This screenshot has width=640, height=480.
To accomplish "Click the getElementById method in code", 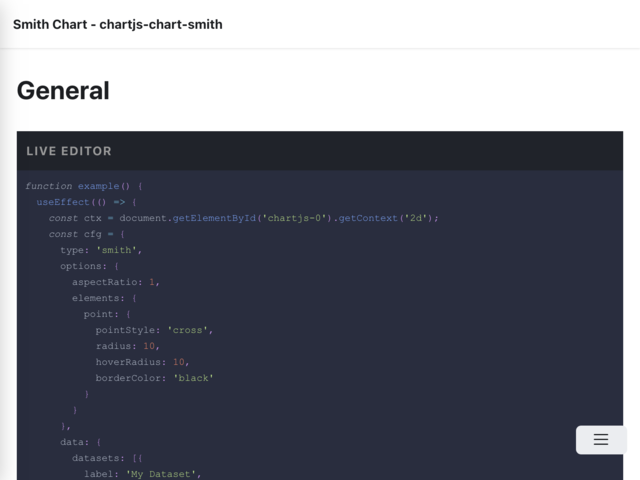I will (x=214, y=218).
